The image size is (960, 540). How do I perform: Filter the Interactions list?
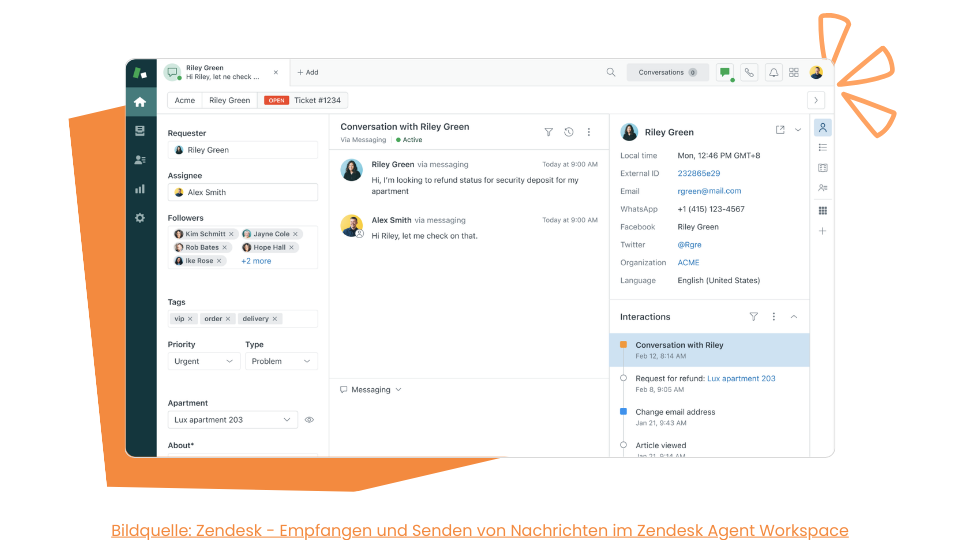coord(754,317)
